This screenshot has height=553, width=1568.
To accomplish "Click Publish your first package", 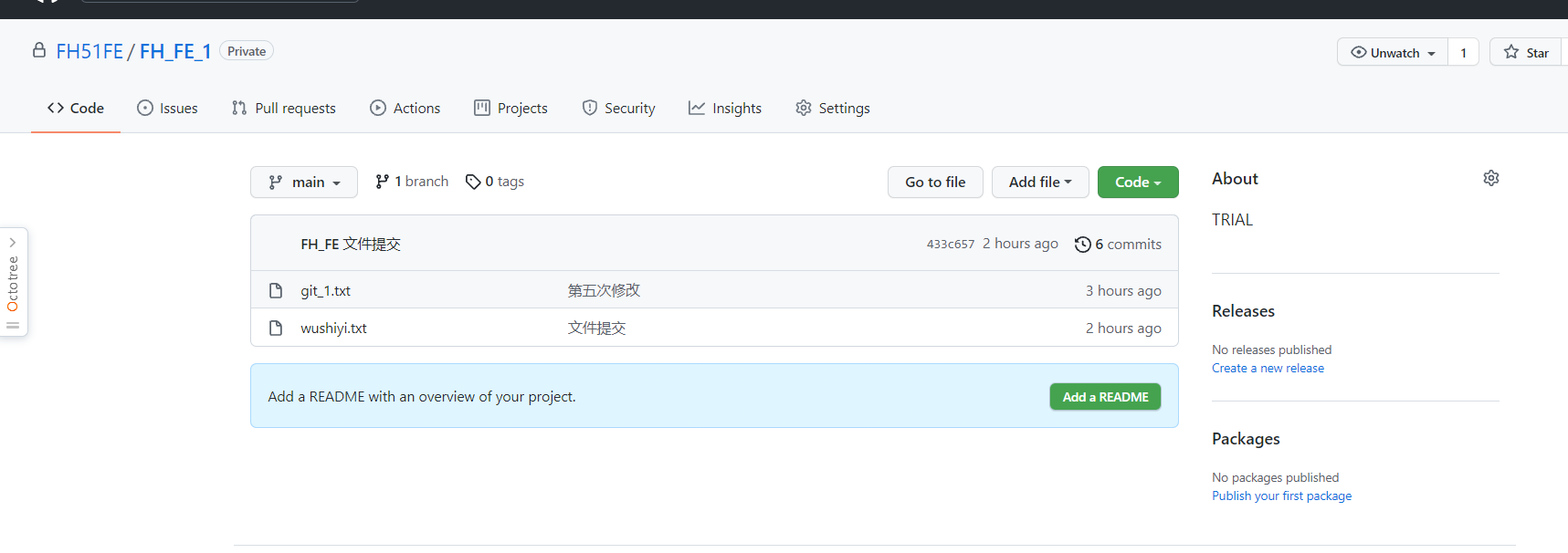I will [1281, 496].
